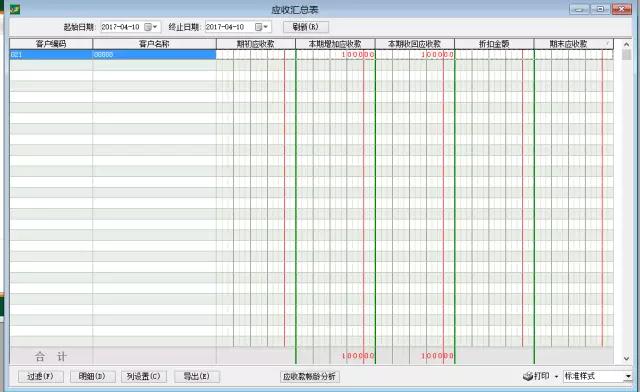This screenshot has height=392, width=640.
Task: Click the scroll down arrow of the table
Action: tap(627, 359)
